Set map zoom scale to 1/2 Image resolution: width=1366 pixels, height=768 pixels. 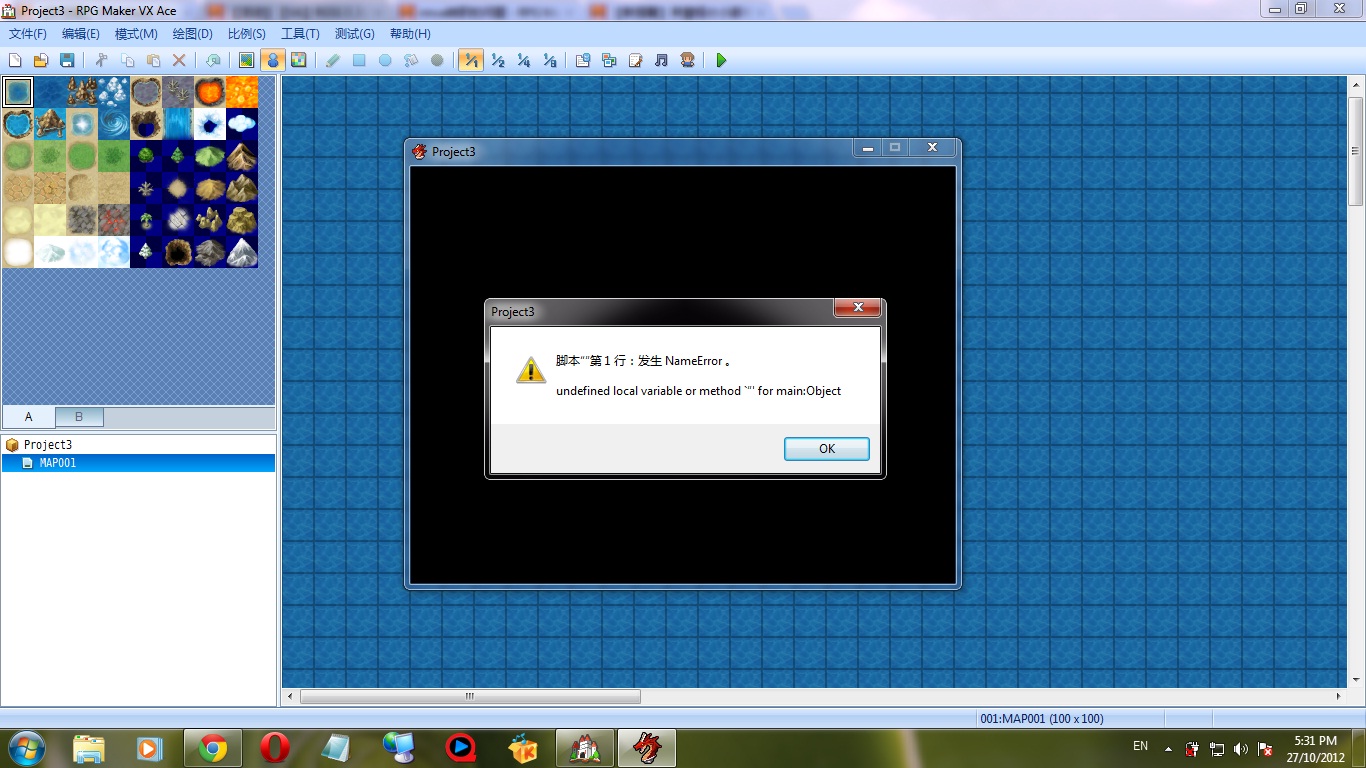(x=497, y=60)
